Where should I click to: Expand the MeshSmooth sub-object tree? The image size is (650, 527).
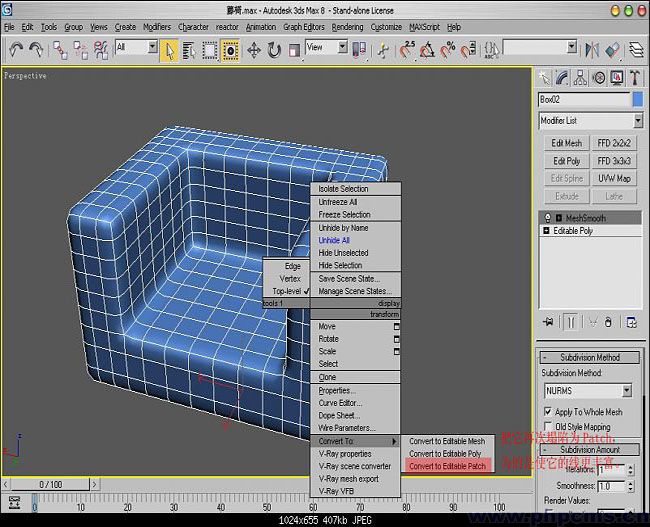click(x=559, y=218)
